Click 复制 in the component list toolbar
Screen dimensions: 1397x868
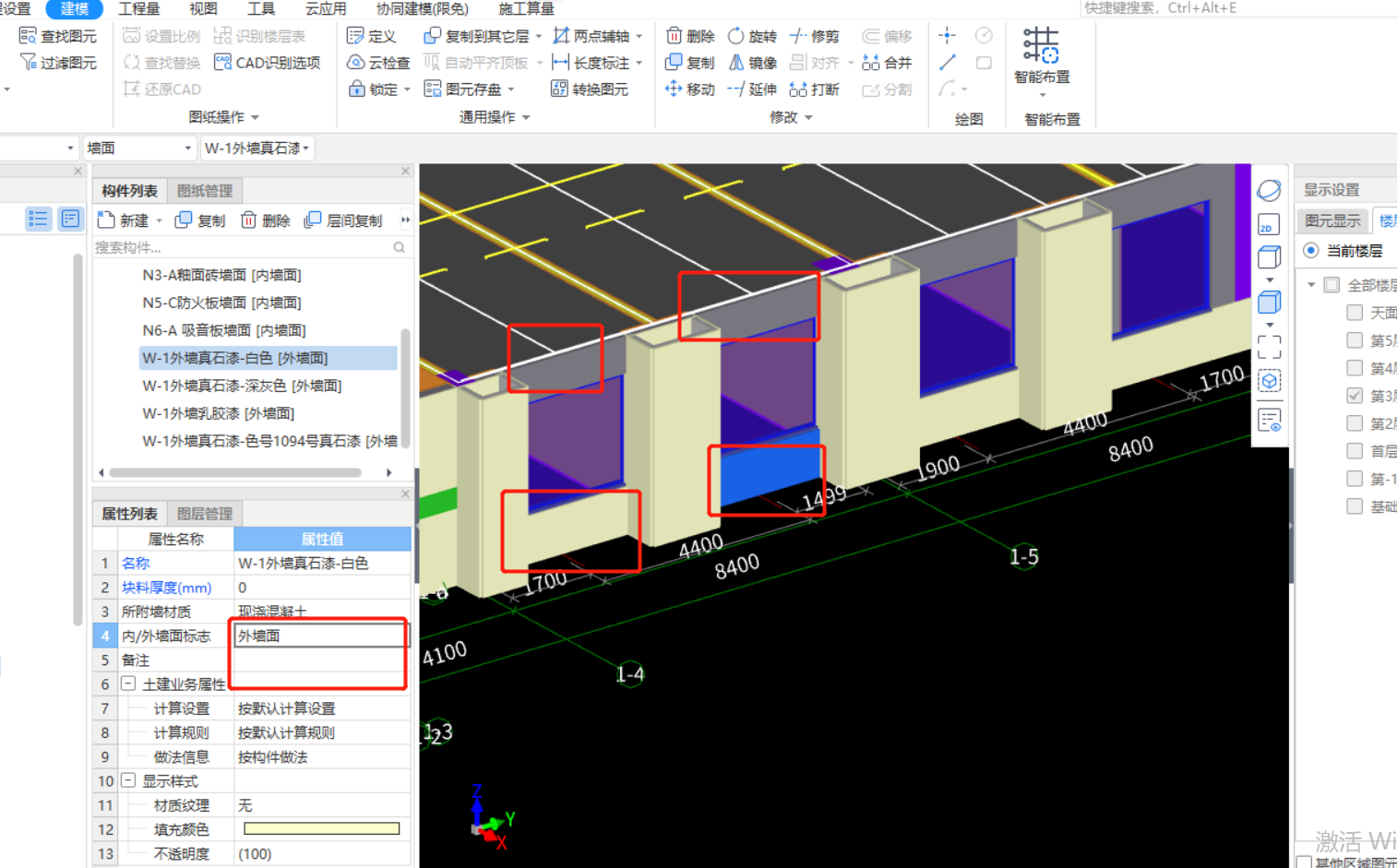click(200, 220)
